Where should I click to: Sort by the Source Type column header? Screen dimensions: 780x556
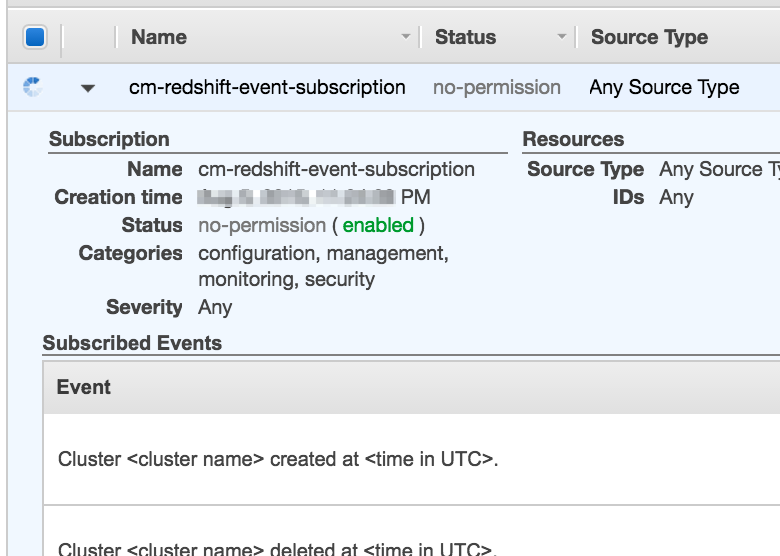click(x=649, y=37)
